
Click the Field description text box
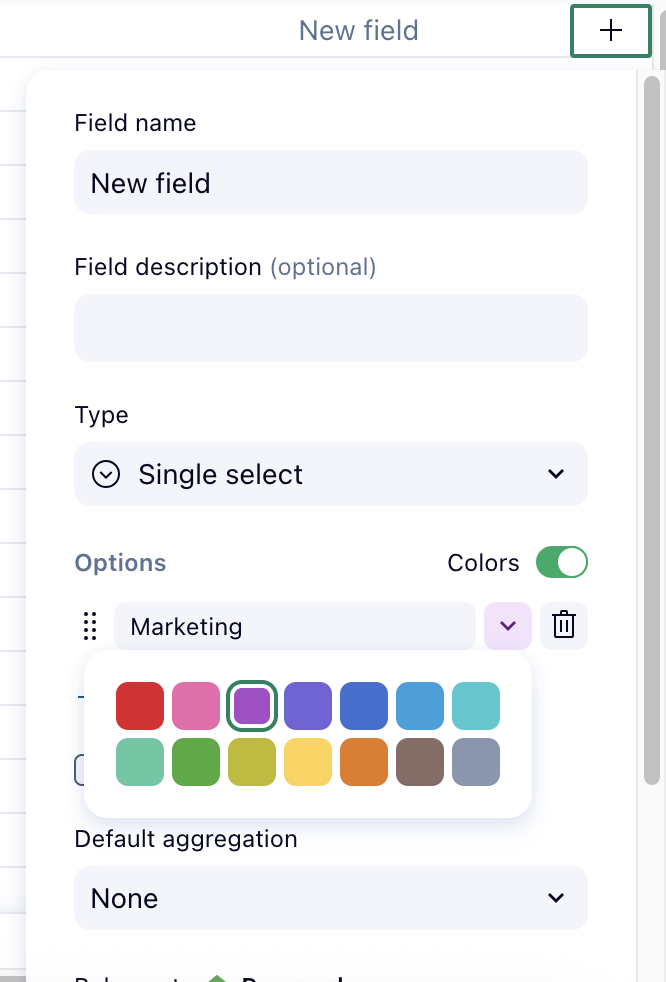pos(330,328)
